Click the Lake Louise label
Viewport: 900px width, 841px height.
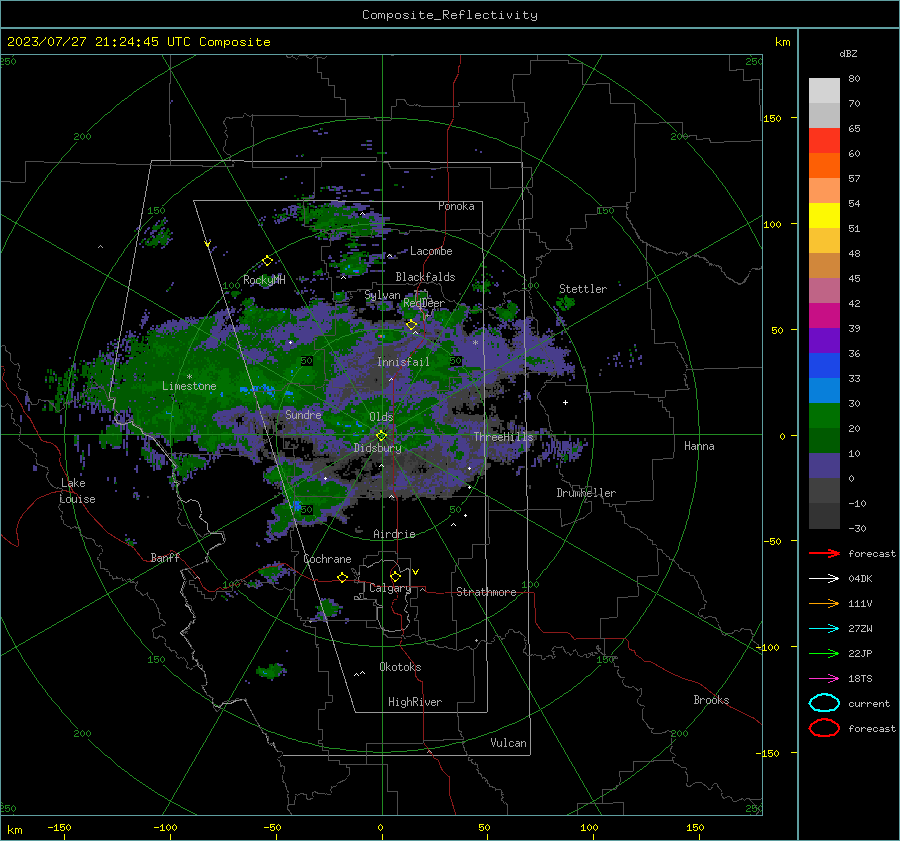(x=77, y=491)
